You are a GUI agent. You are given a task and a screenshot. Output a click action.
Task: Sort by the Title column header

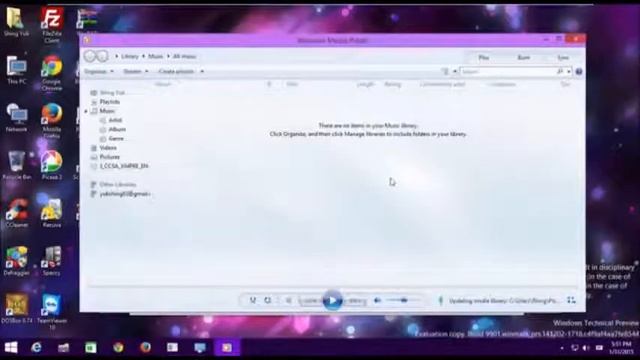292,84
